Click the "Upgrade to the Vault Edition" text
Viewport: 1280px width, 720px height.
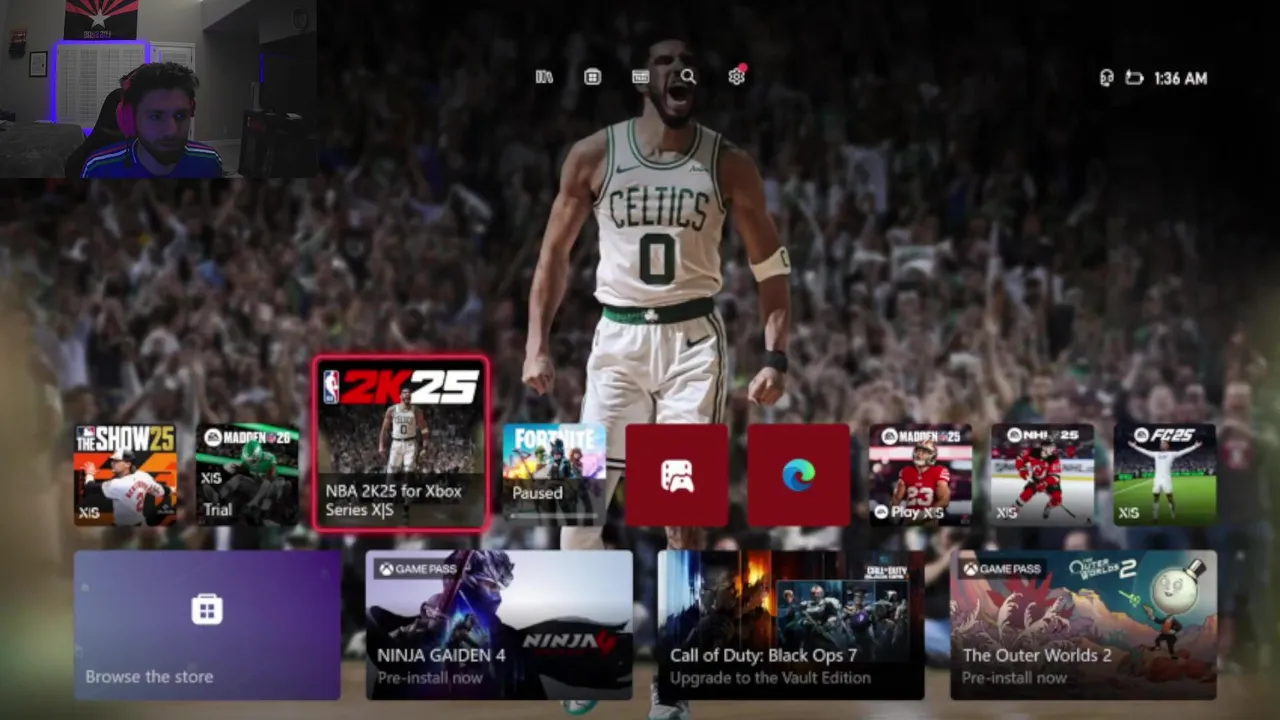pyautogui.click(x=770, y=678)
